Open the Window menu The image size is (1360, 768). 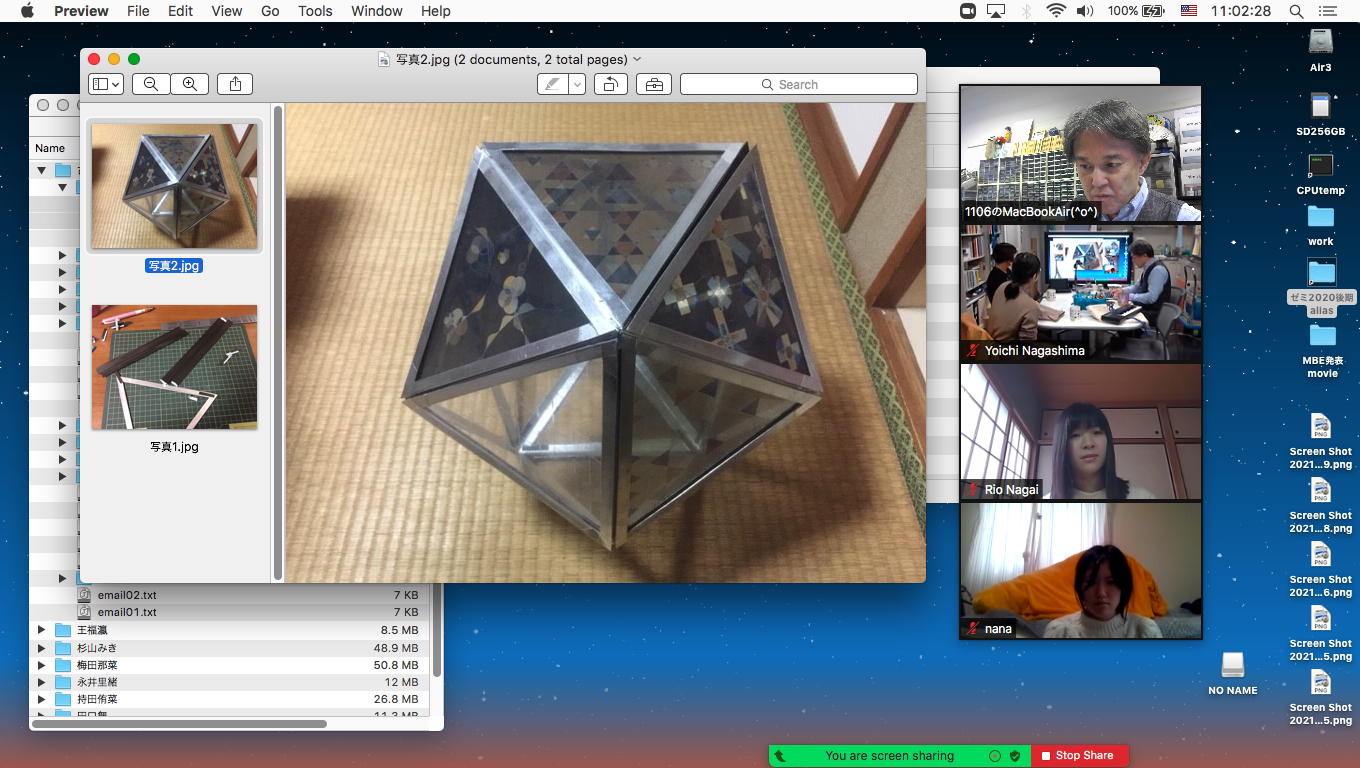point(377,11)
